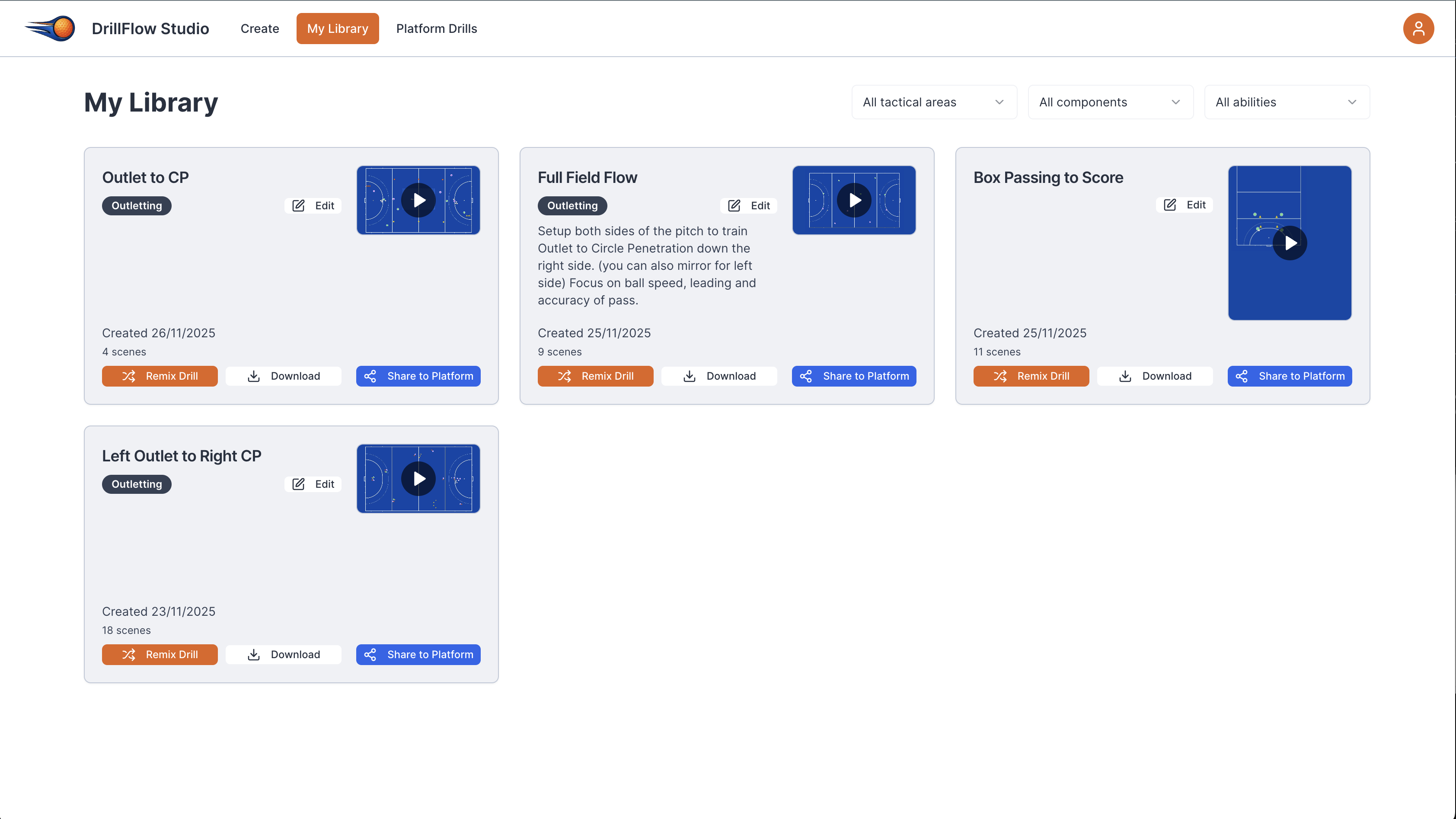Viewport: 1456px width, 819px height.
Task: Remix the Full Field Flow drill
Action: (x=595, y=376)
